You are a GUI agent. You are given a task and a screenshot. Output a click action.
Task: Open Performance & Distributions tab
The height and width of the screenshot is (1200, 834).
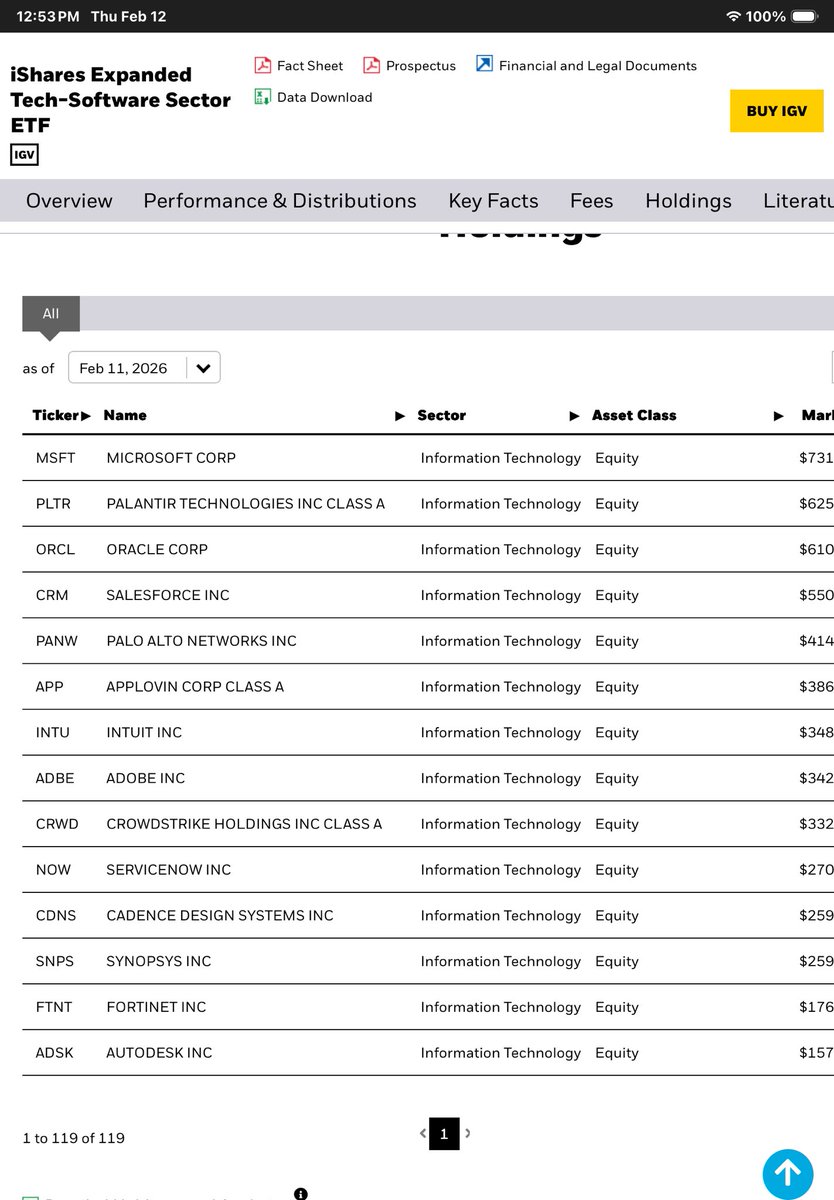pos(280,201)
